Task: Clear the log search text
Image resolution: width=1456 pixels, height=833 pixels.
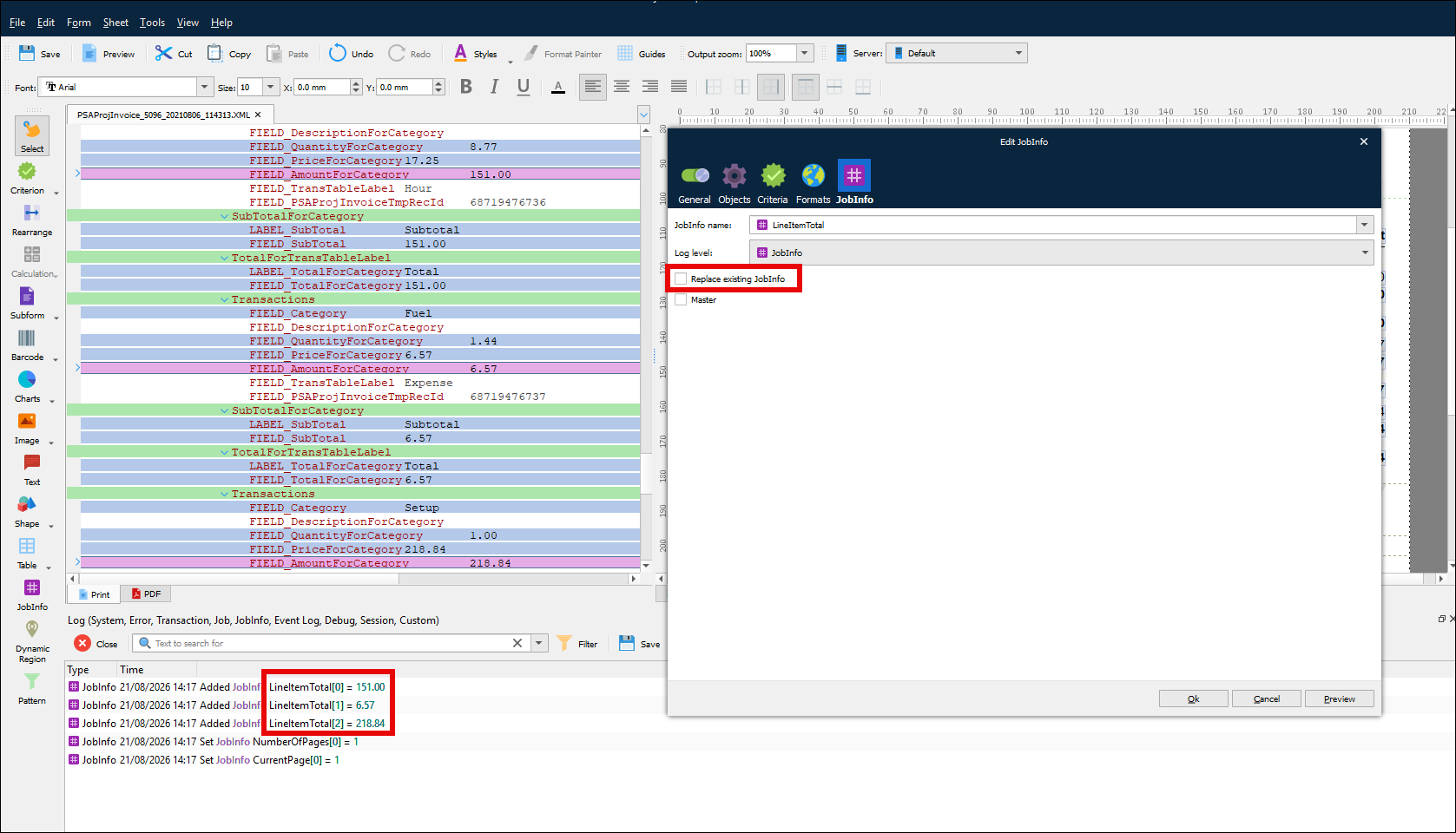Action: click(517, 643)
